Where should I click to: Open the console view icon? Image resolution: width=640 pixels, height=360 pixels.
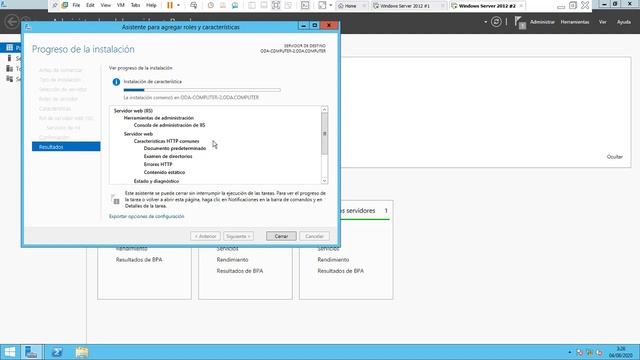(x=305, y=5)
